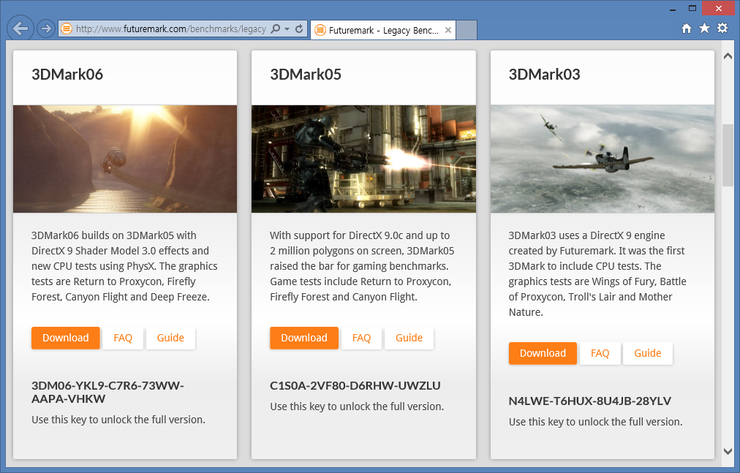Download 3DMark06
740x473 pixels.
(66, 338)
